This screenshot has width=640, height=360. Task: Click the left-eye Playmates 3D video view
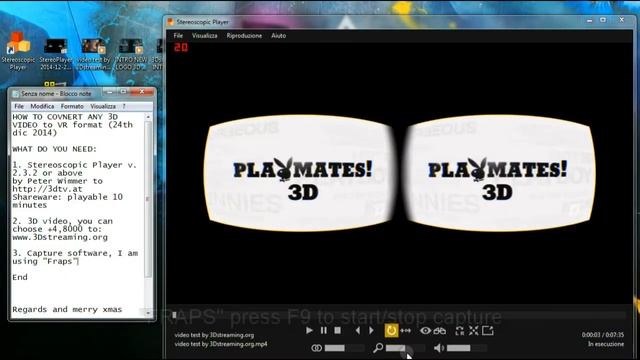(x=301, y=173)
